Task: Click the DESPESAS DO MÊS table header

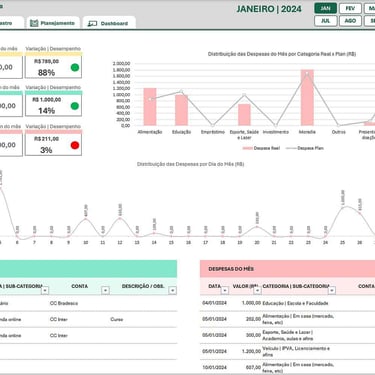Action: [231, 269]
